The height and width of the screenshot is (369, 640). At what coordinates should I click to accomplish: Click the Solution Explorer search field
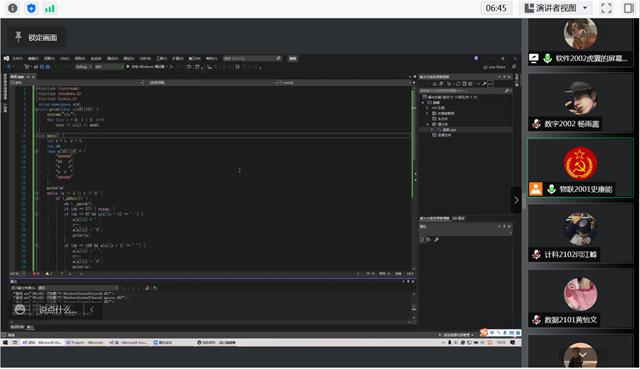point(465,91)
